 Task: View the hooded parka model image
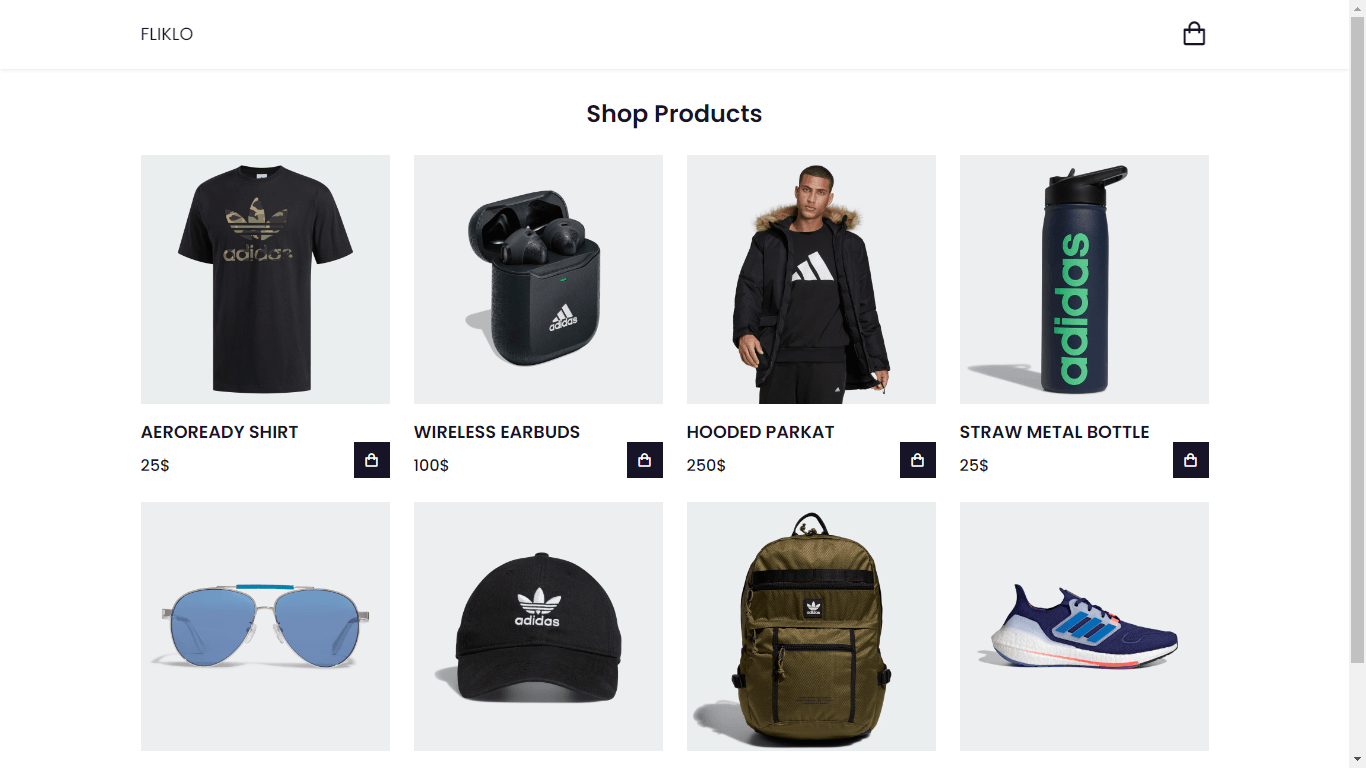coord(811,279)
